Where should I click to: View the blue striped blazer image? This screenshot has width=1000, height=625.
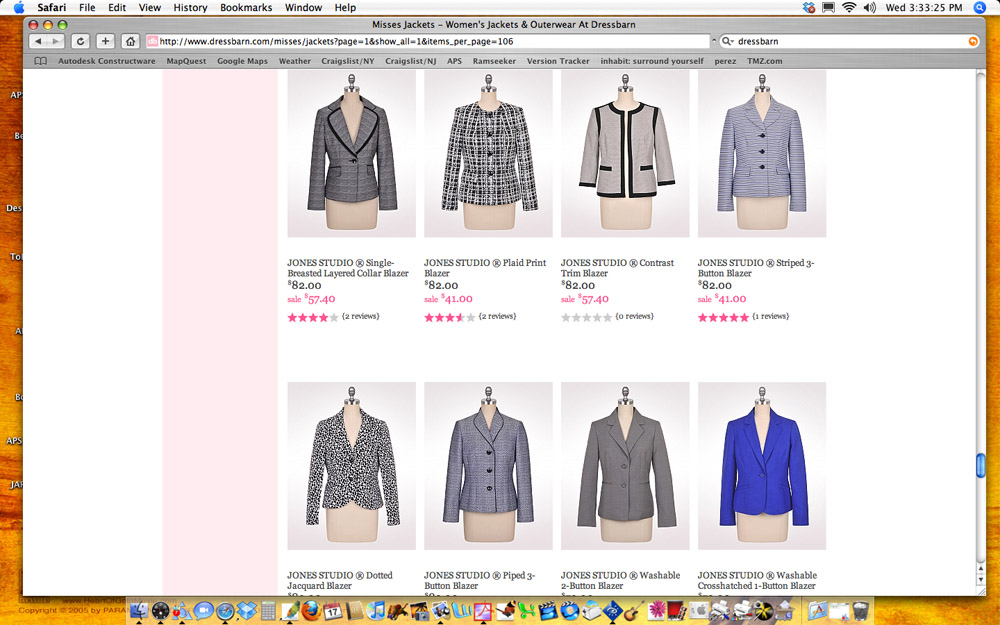click(762, 154)
